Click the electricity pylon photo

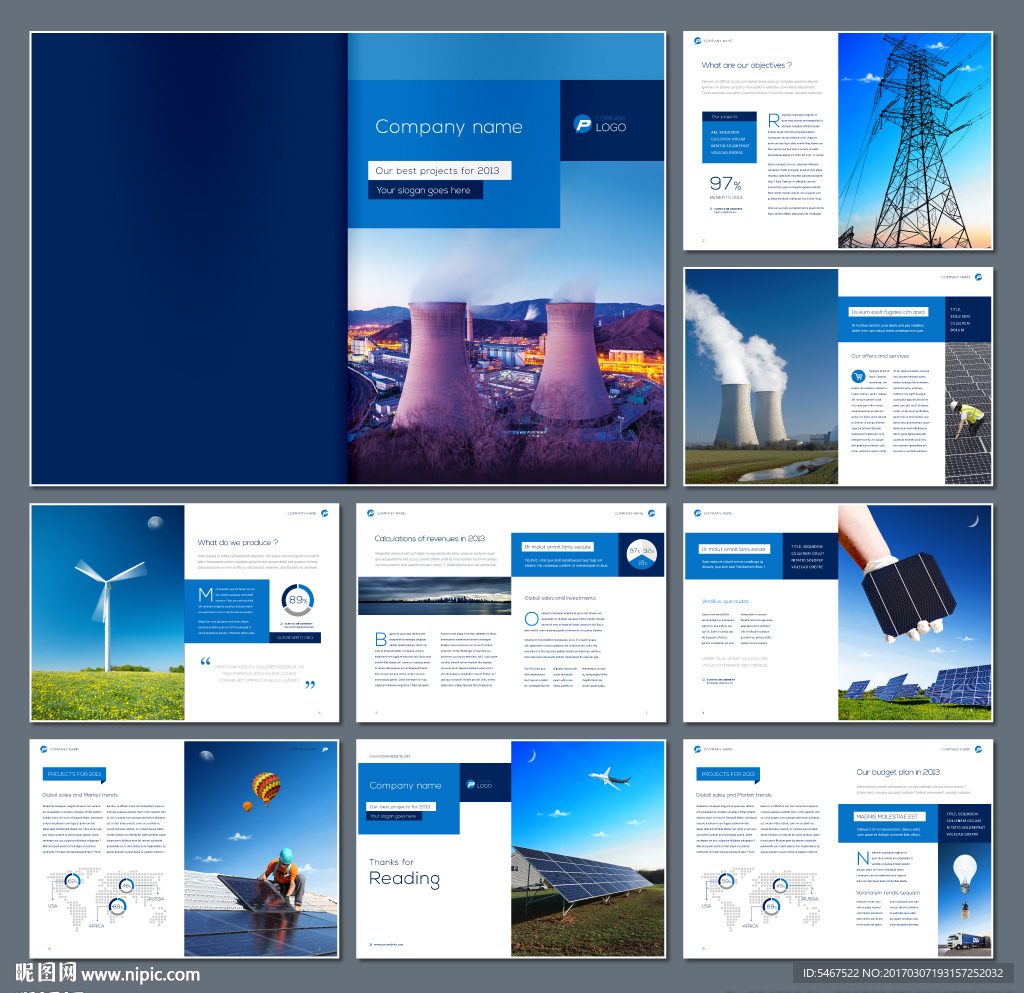pos(914,140)
